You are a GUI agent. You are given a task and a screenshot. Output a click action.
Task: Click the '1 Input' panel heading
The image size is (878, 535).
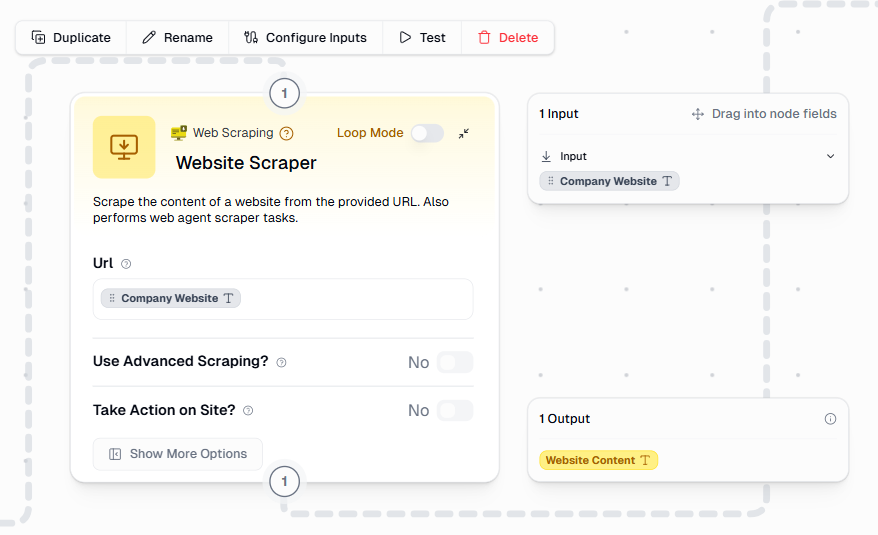559,114
